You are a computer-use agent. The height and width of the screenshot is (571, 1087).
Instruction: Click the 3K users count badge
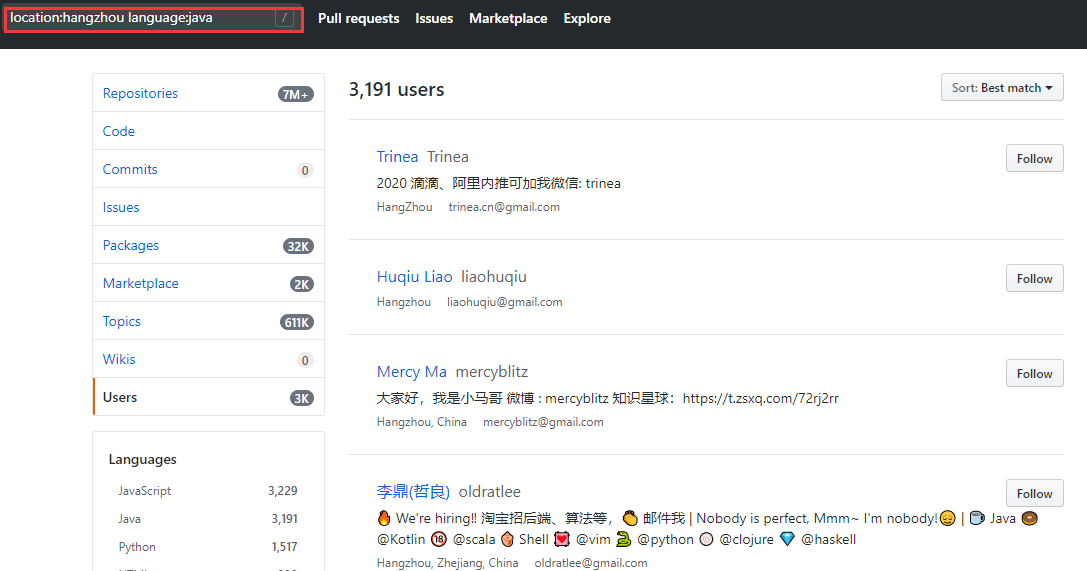pos(302,398)
